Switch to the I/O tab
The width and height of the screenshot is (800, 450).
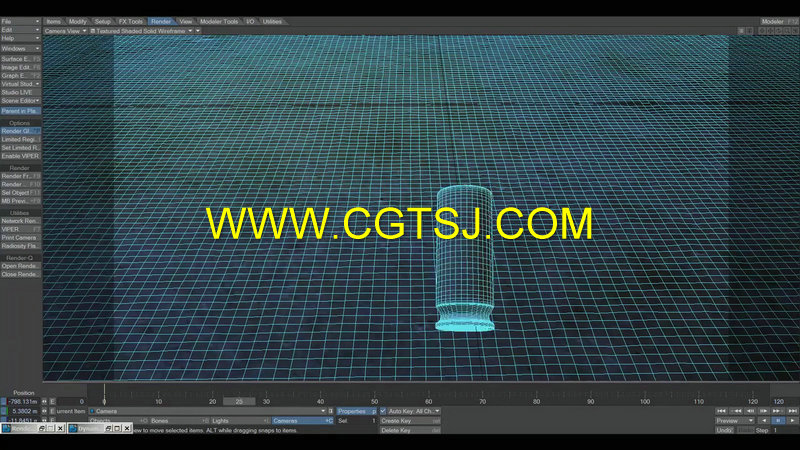pyautogui.click(x=250, y=21)
